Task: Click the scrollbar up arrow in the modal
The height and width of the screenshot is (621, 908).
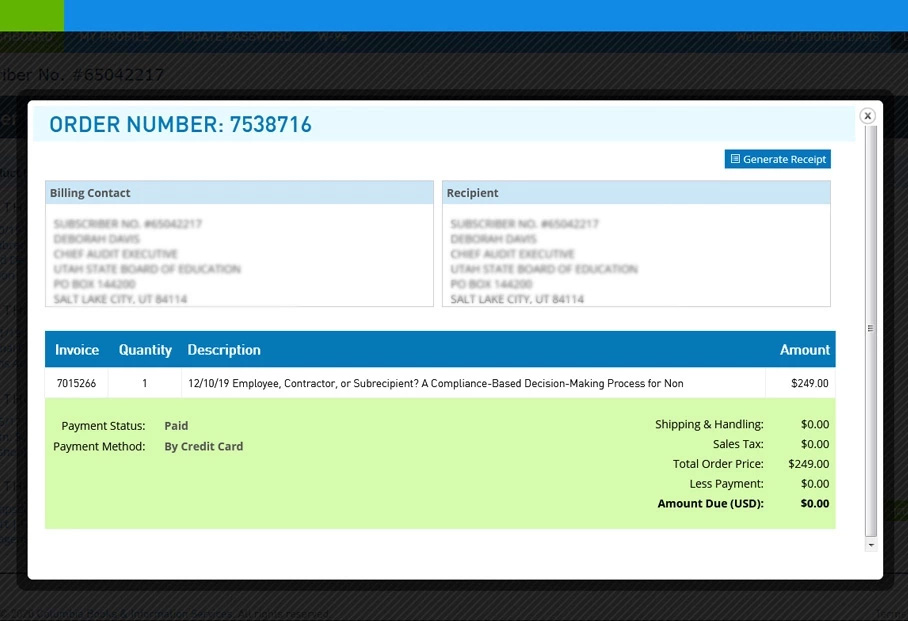Action: coord(870,133)
